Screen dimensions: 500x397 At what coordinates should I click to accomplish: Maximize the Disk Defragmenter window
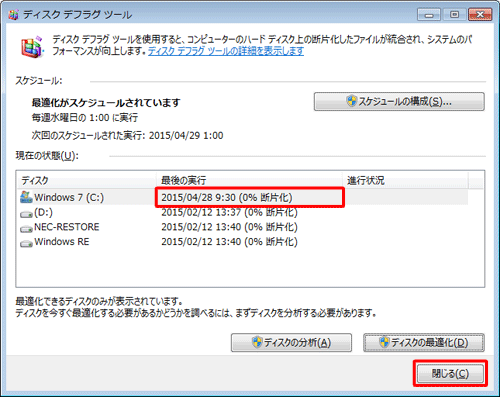(x=454, y=15)
